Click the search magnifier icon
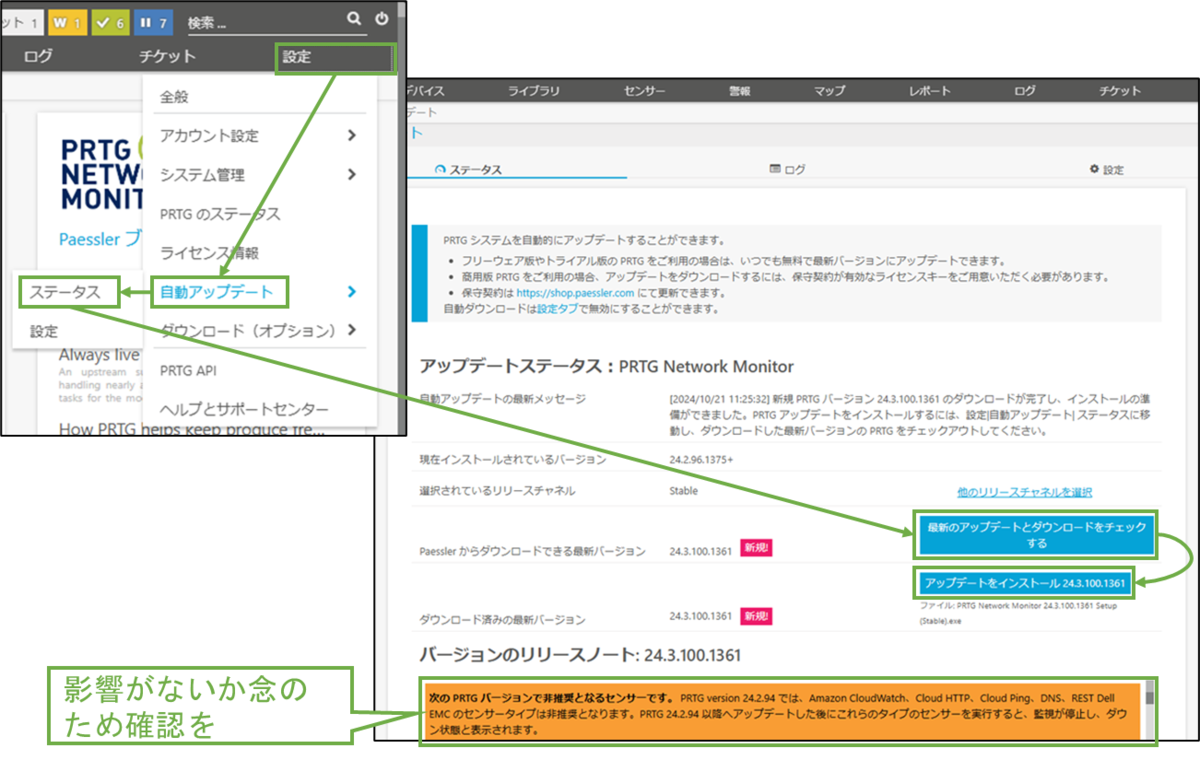The image size is (1200, 760). tap(354, 18)
